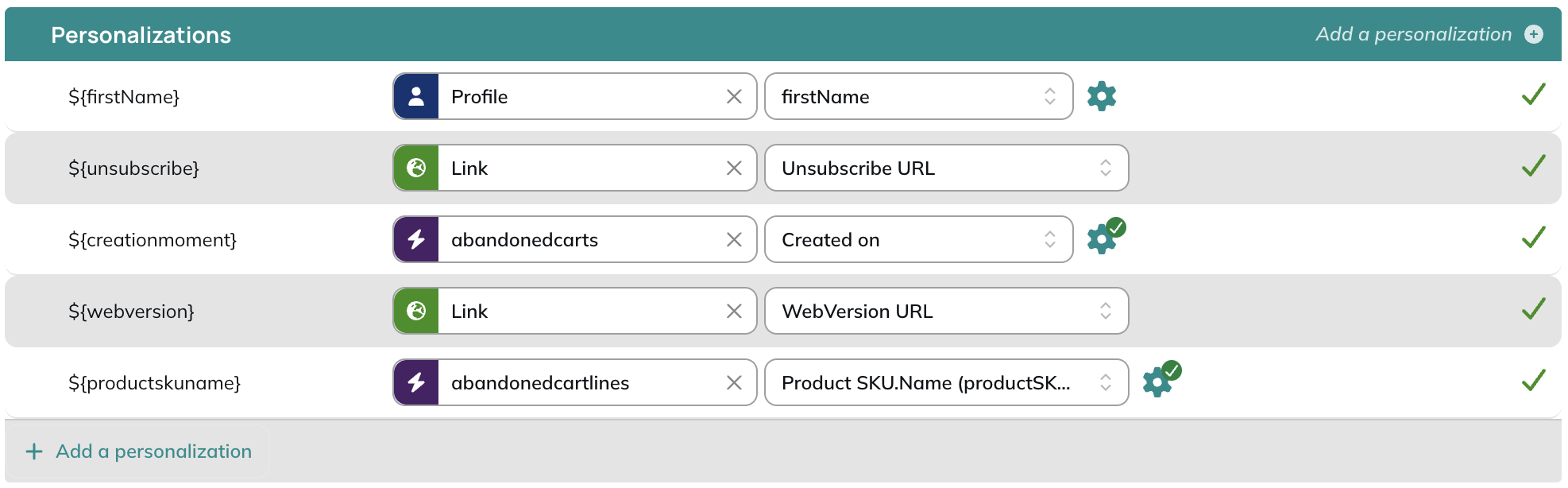Clear the Profile source selection

734,96
